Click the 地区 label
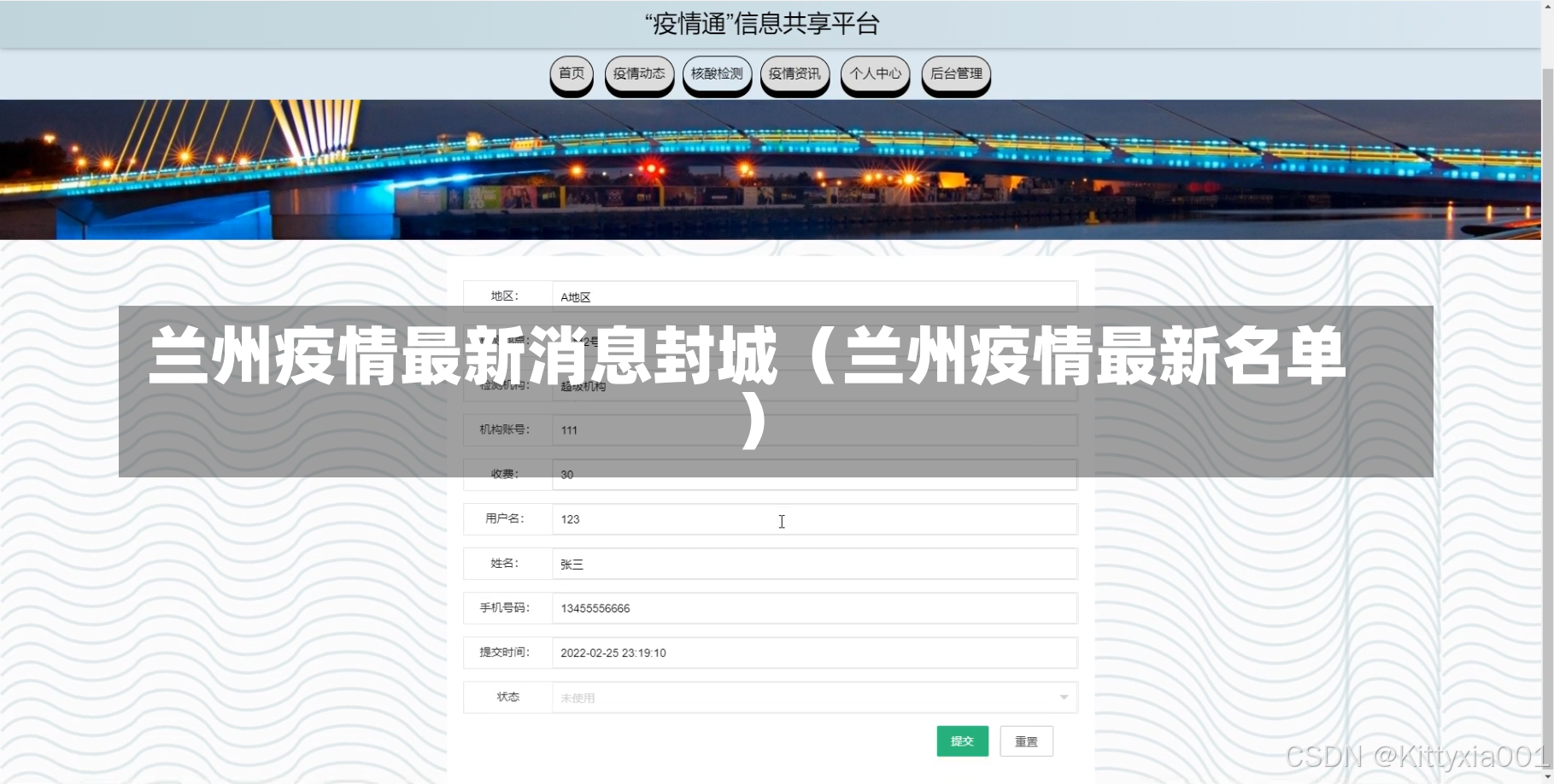Viewport: 1554px width, 784px height. pyautogui.click(x=504, y=296)
